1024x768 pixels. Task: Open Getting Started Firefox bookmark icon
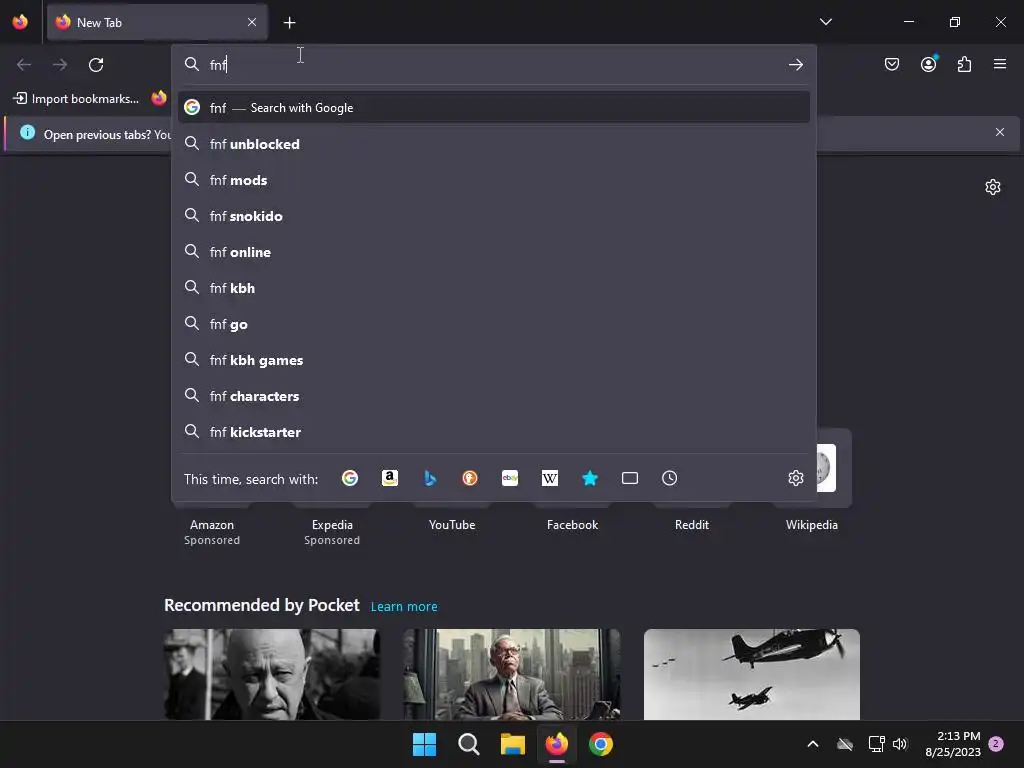point(159,99)
